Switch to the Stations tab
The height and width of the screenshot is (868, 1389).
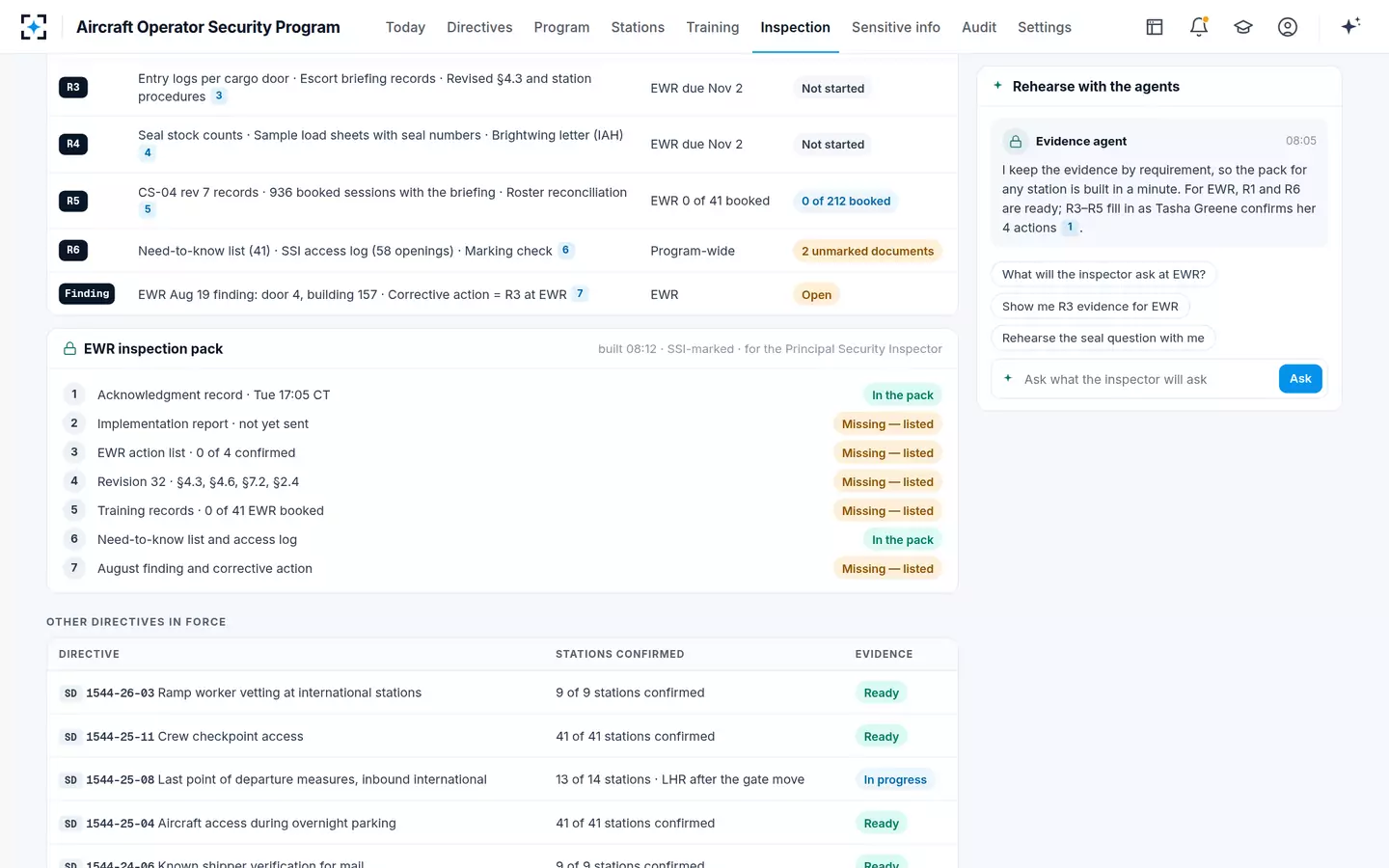click(638, 27)
